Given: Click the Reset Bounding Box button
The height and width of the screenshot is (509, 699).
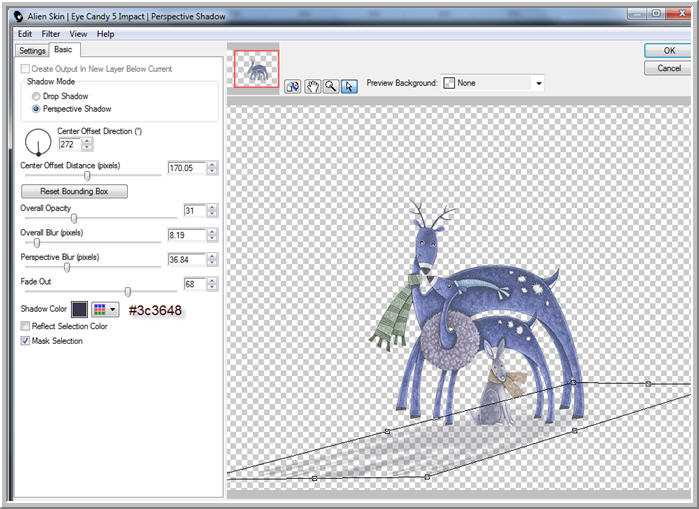Looking at the screenshot, I should pyautogui.click(x=74, y=191).
